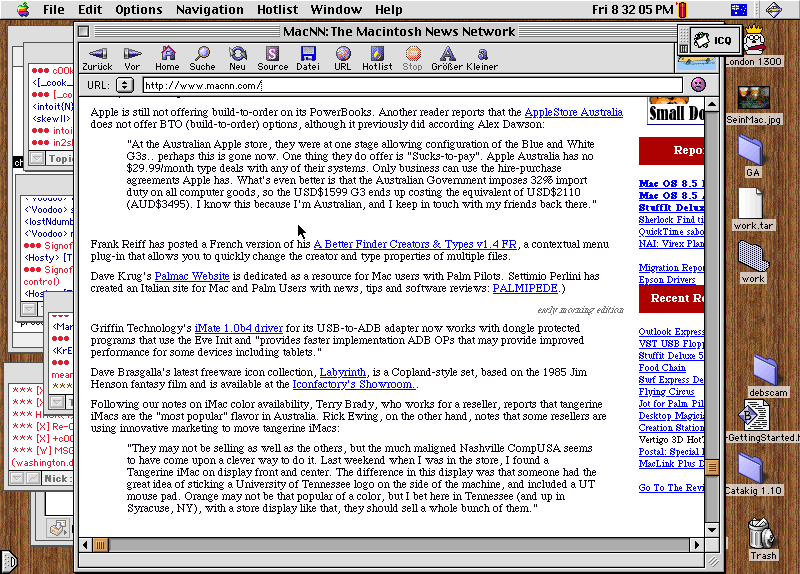Open the Topic dropdown in chat window
800x574 pixels.
[x=37, y=159]
